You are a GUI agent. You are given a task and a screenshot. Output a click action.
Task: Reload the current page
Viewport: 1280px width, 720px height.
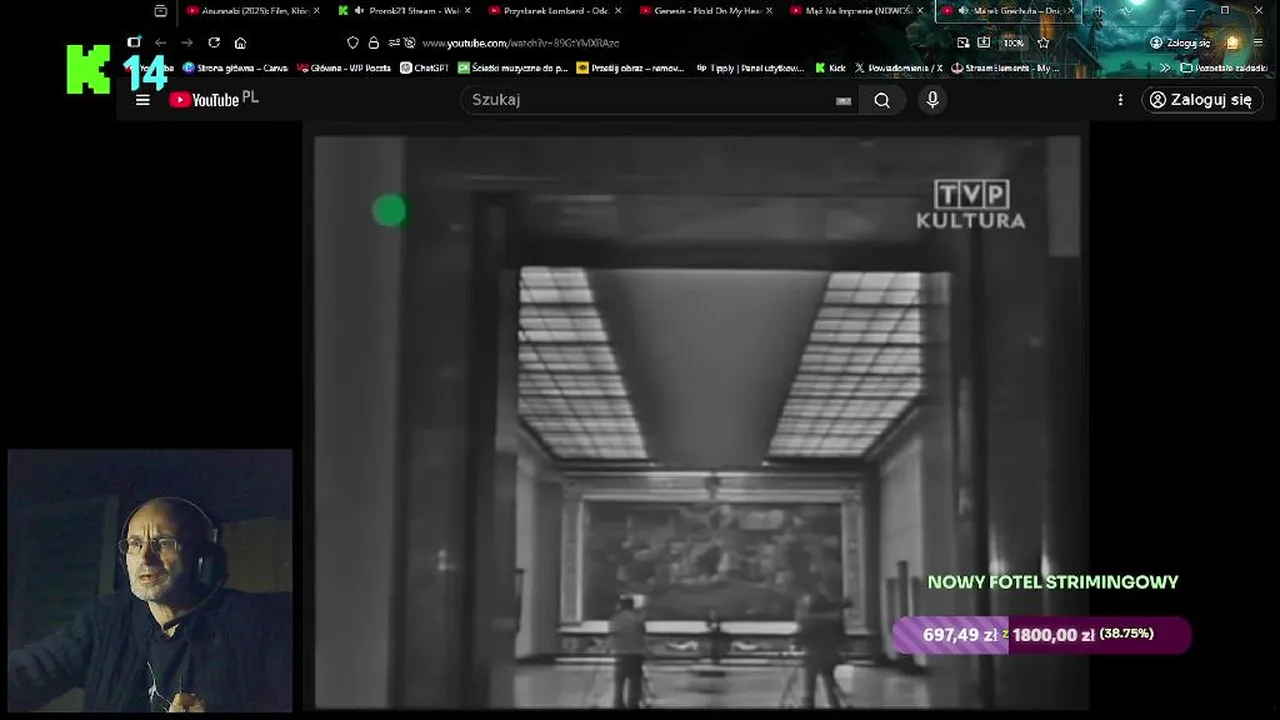pyautogui.click(x=214, y=43)
